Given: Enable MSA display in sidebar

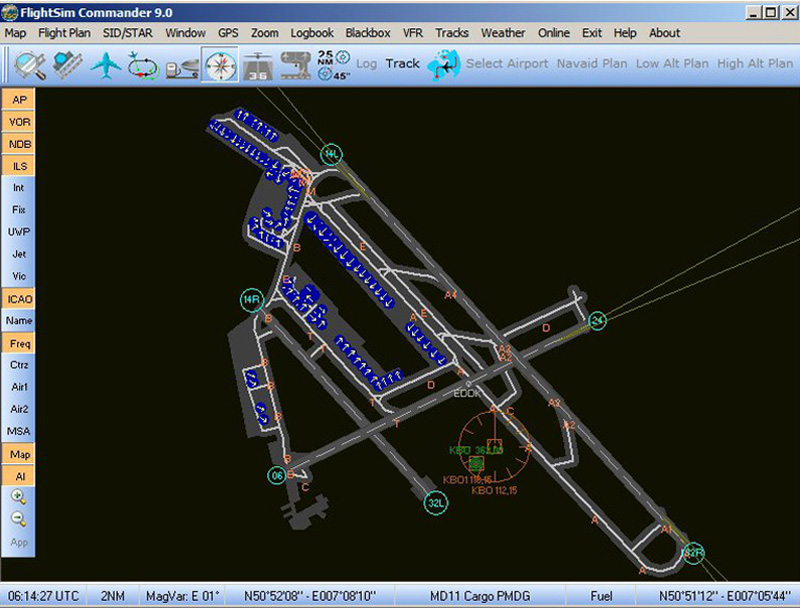Looking at the screenshot, I should 19,431.
